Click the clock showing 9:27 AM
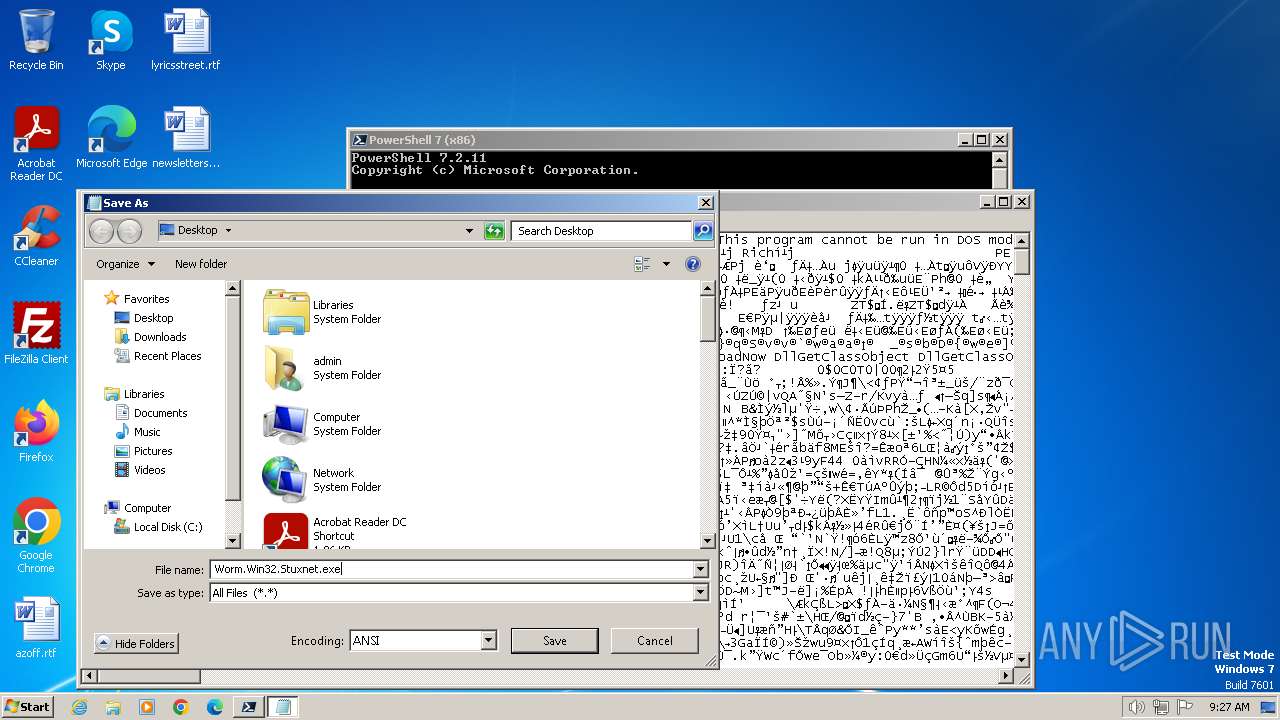The image size is (1280, 720). coord(1229,707)
